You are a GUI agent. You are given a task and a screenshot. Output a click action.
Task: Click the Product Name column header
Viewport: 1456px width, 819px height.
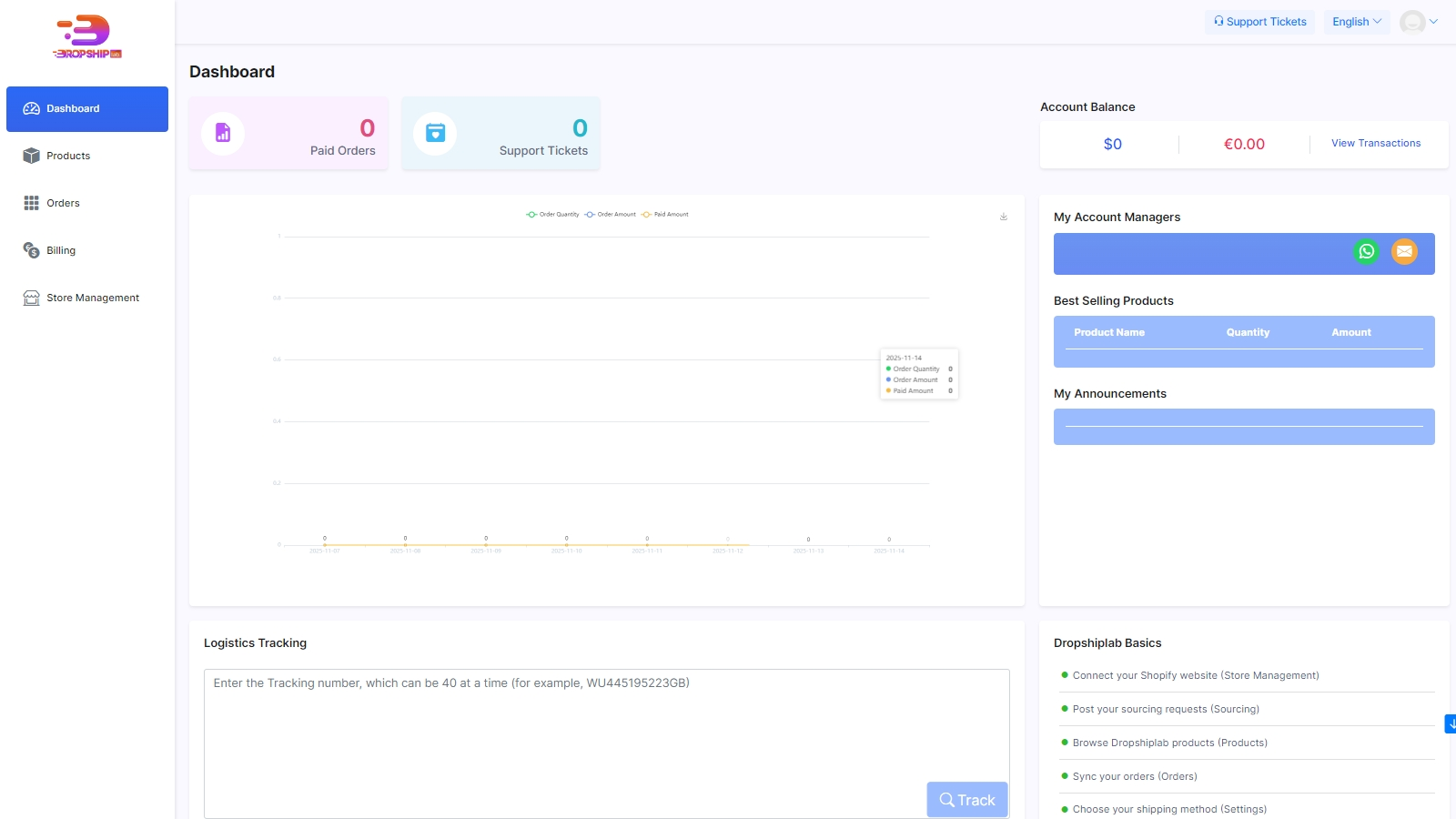click(x=1109, y=333)
